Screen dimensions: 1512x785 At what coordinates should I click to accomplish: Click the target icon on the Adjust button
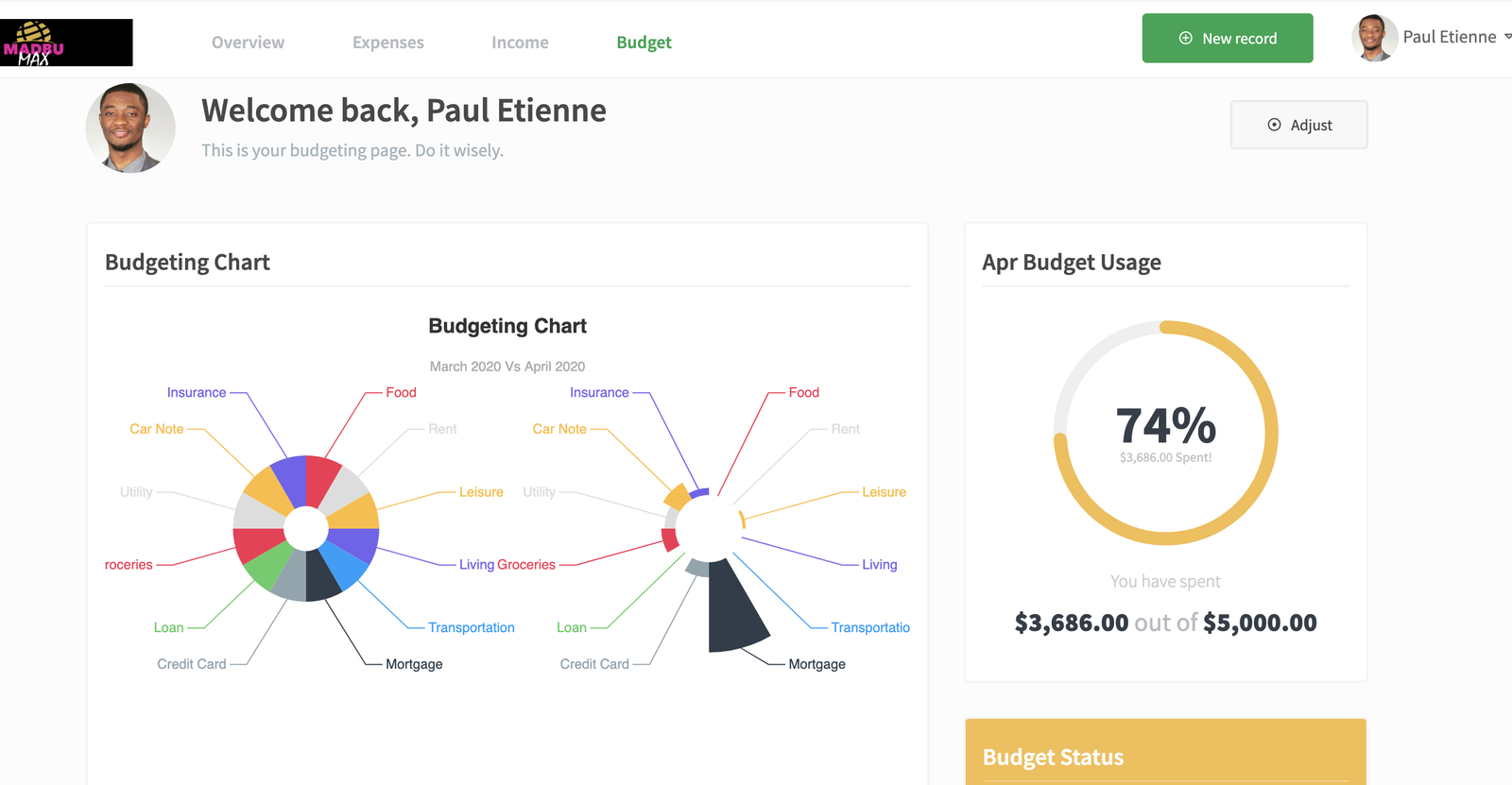[1274, 125]
